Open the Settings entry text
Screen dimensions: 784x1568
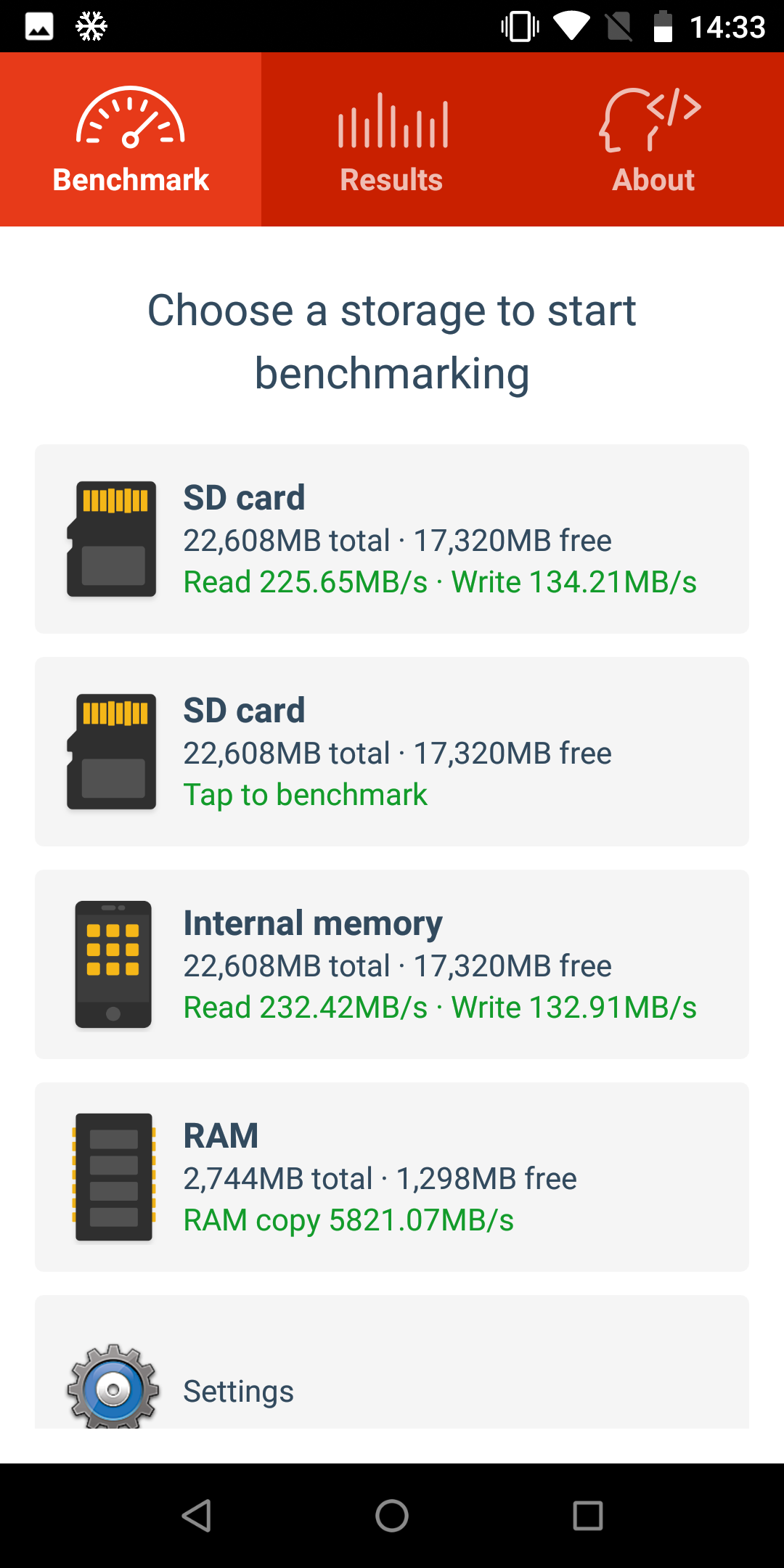click(x=238, y=1392)
